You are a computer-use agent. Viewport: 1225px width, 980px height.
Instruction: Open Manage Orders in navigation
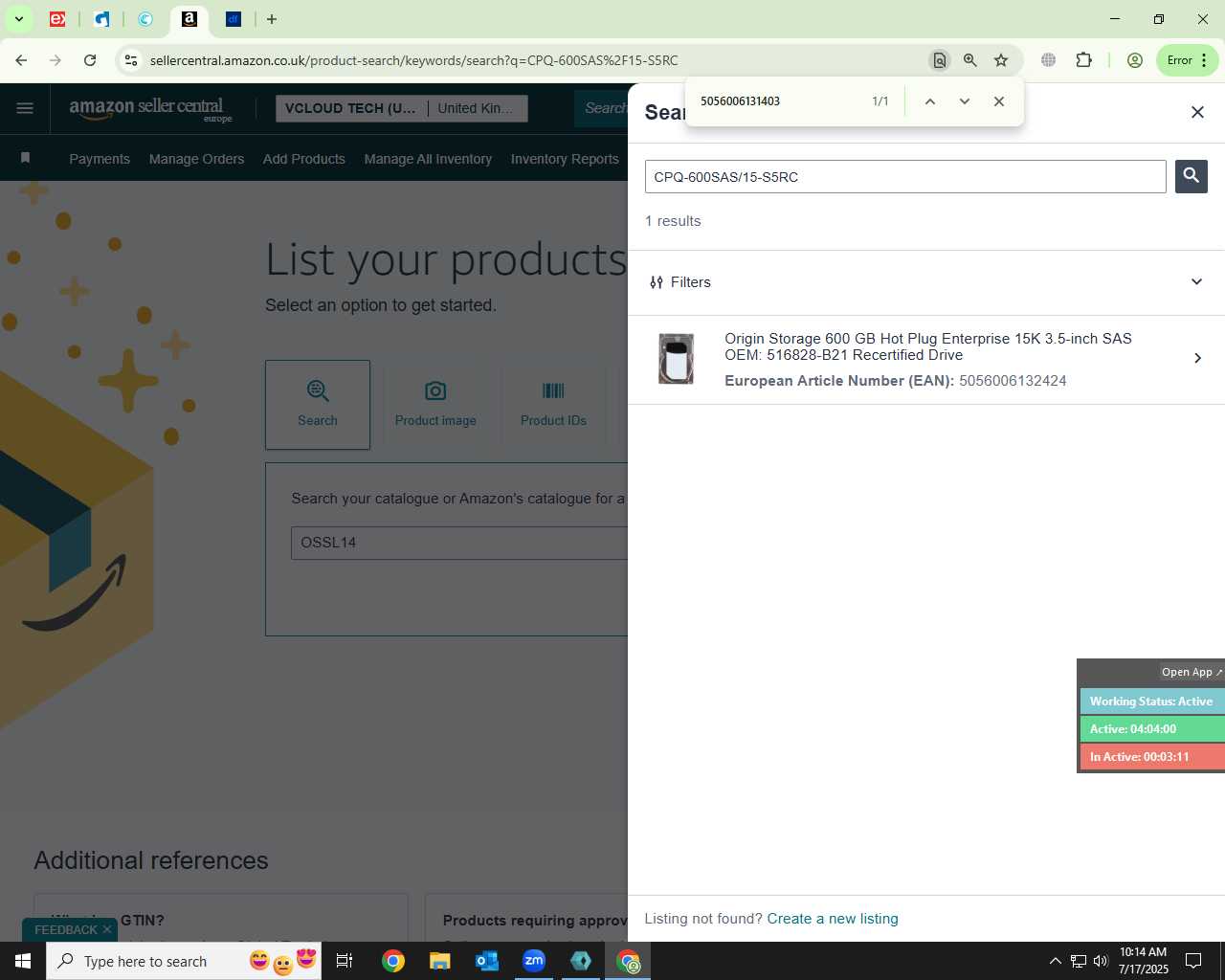point(196,159)
